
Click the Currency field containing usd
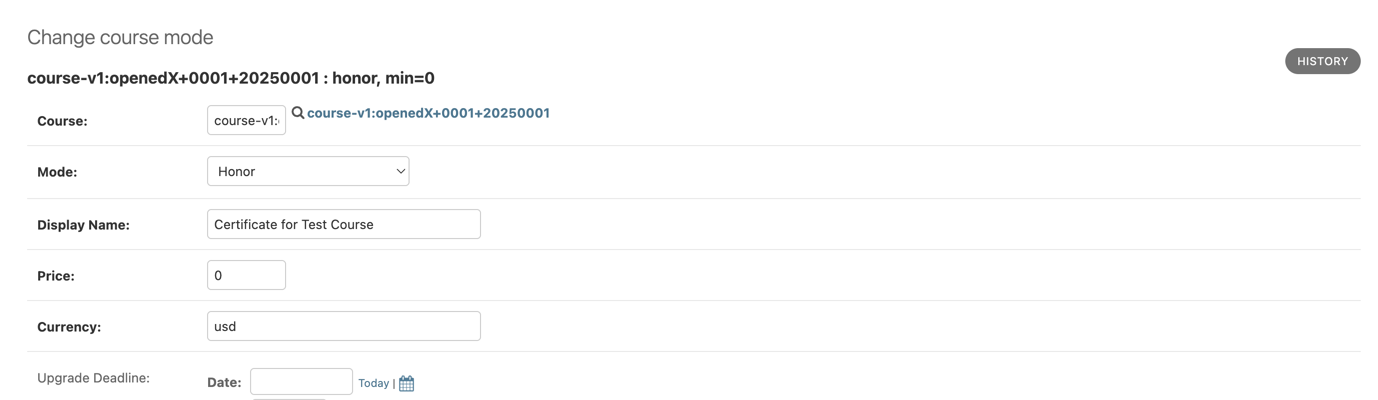[343, 326]
